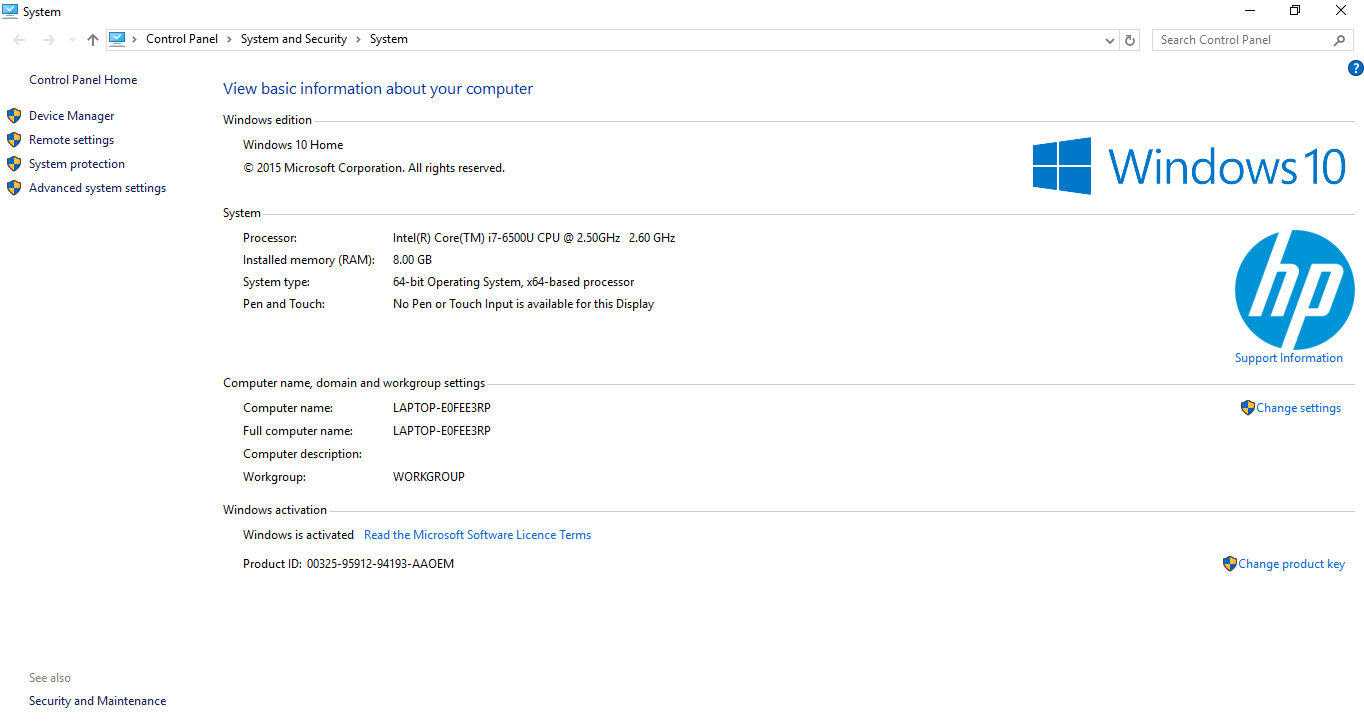Click the shield icon next to Change settings
The height and width of the screenshot is (727, 1364).
1247,408
